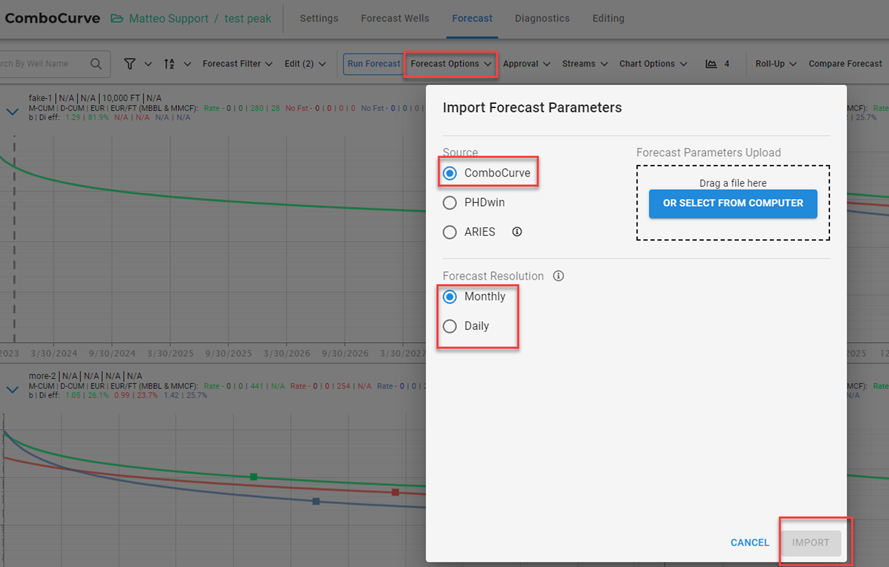
Task: Click the Import button
Action: pos(810,543)
